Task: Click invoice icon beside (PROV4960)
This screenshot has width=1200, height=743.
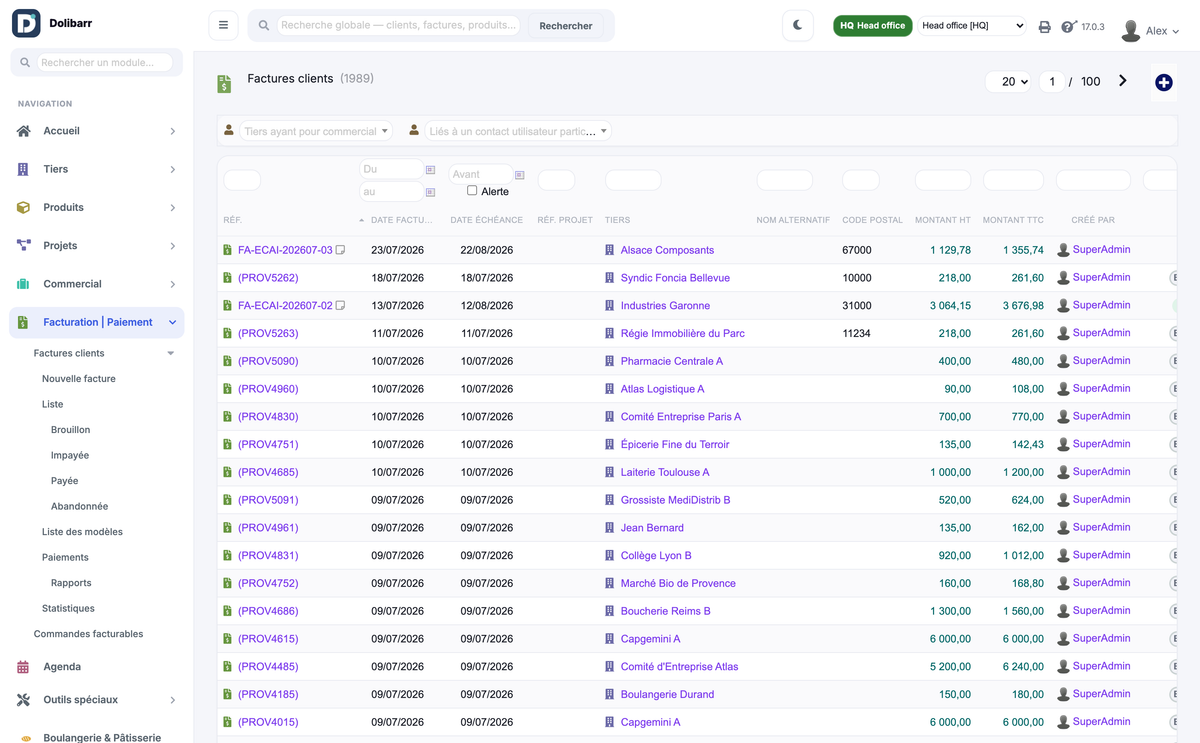Action: (227, 389)
